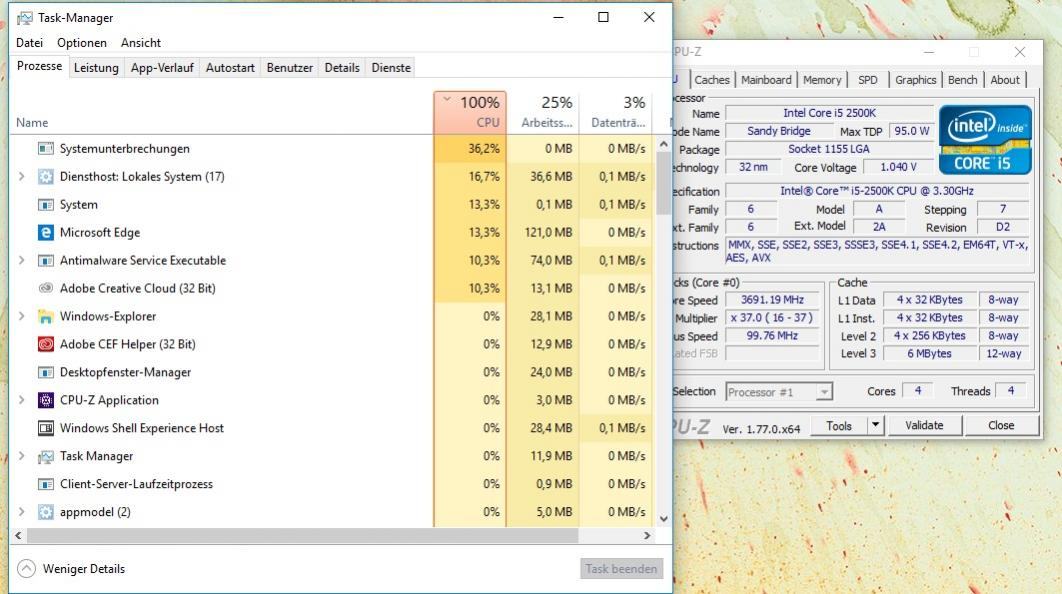Image resolution: width=1062 pixels, height=594 pixels.
Task: Open the Datei menu
Action: pos(29,43)
